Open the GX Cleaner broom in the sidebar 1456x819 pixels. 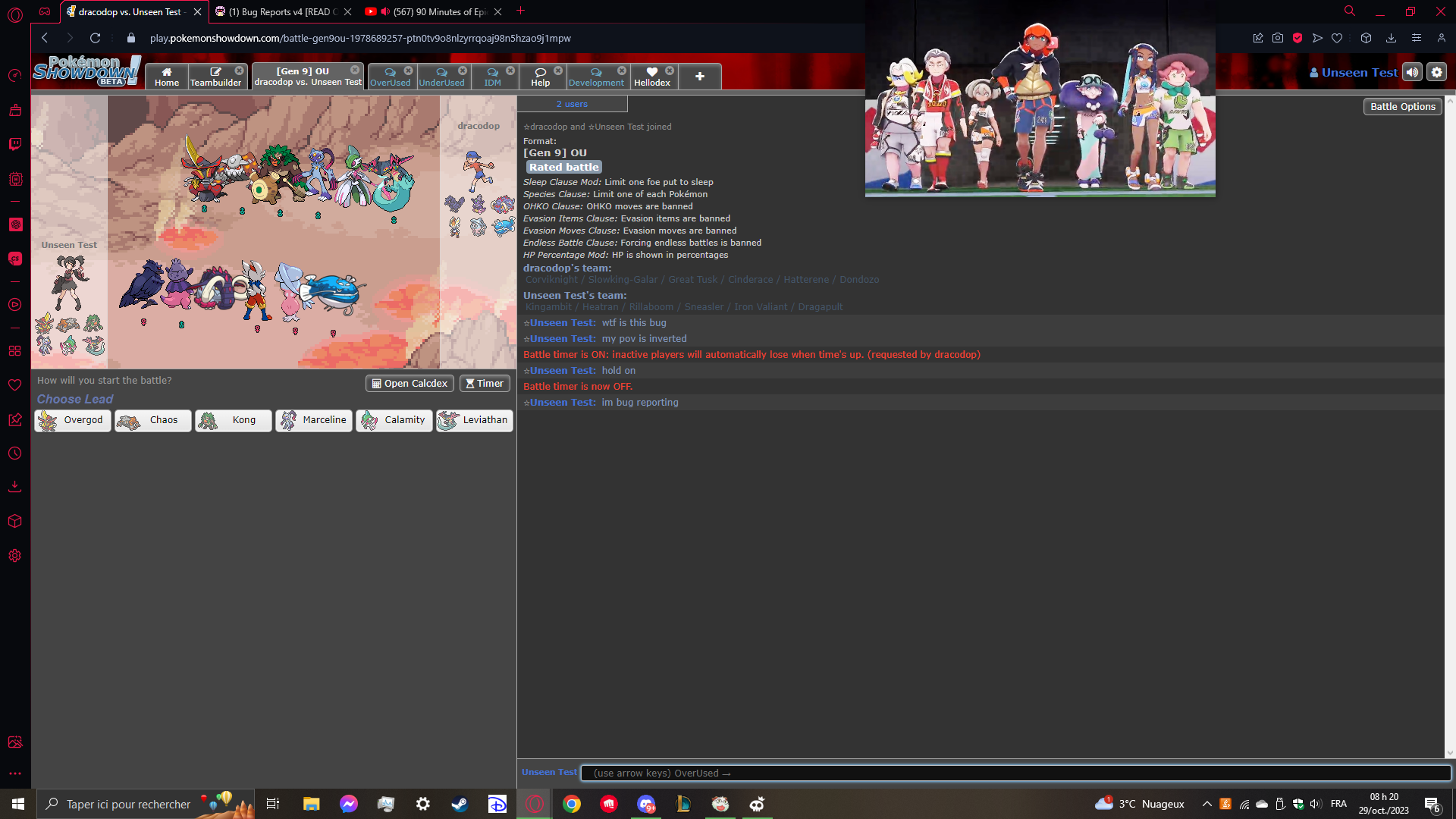click(14, 110)
